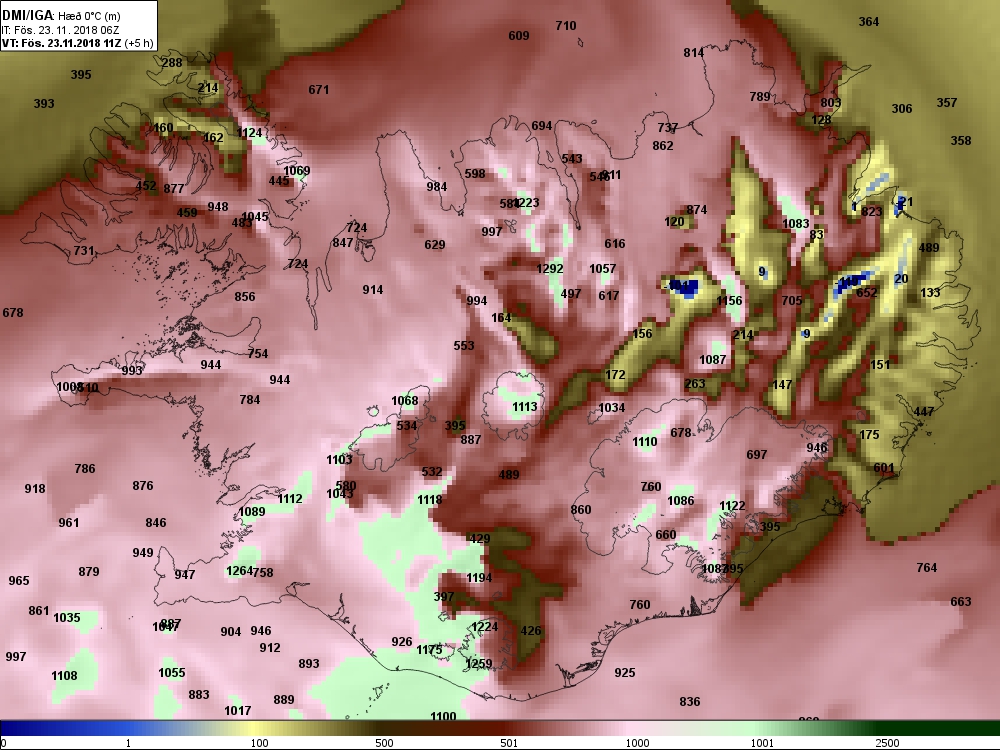Click the '1110' value

[644, 441]
